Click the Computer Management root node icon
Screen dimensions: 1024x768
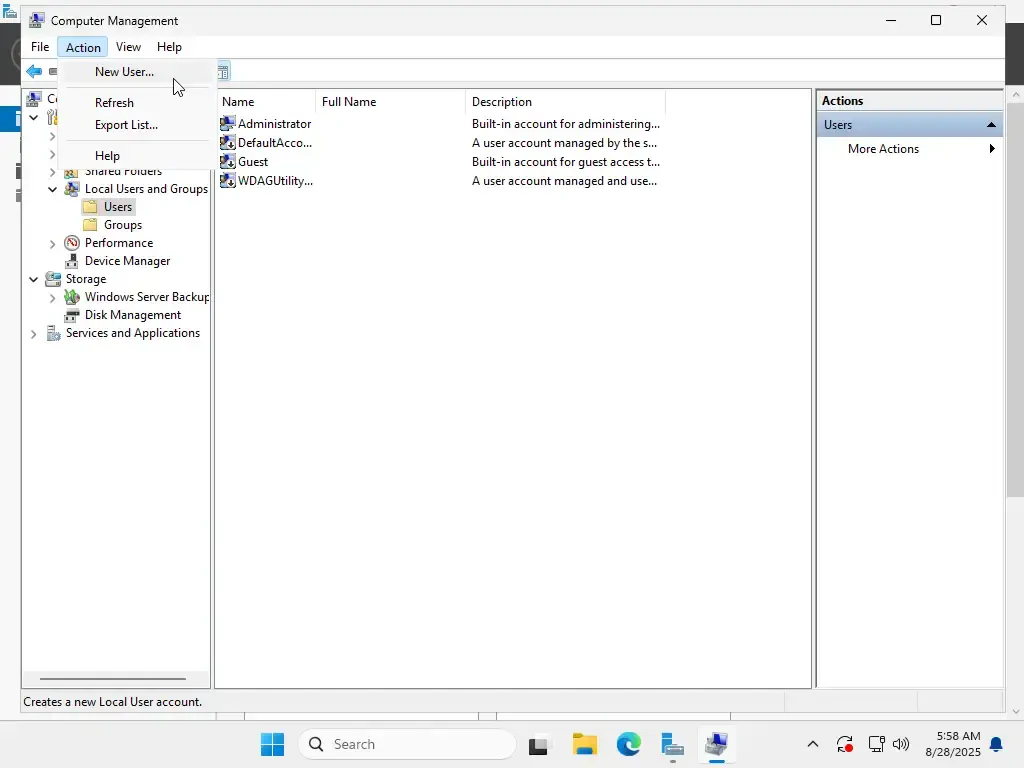point(34,99)
